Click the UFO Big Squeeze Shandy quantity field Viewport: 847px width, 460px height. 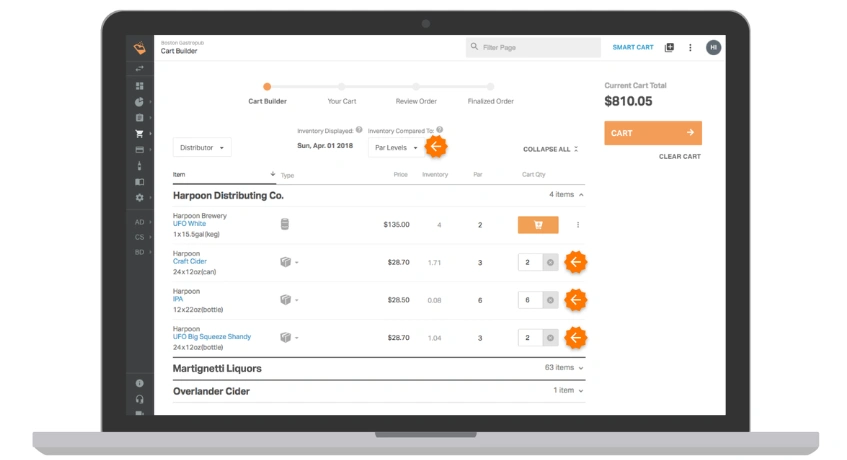click(530, 338)
